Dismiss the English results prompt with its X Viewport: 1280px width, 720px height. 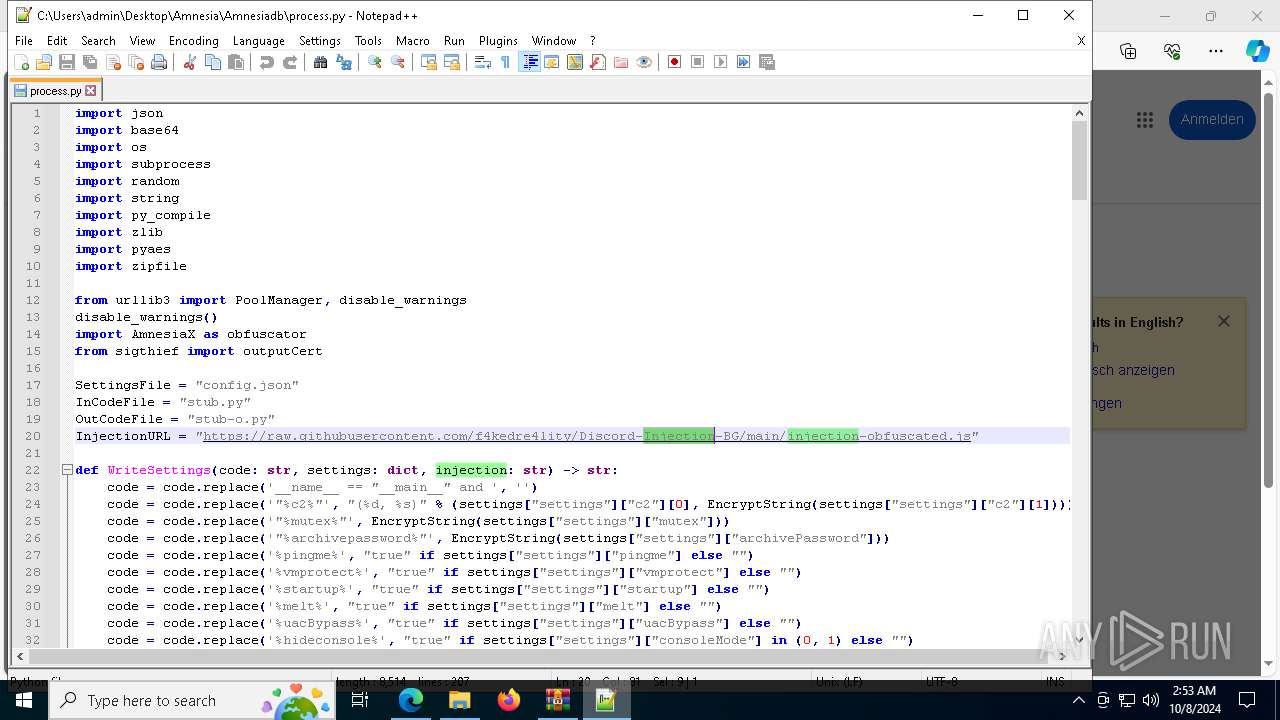tap(1224, 321)
